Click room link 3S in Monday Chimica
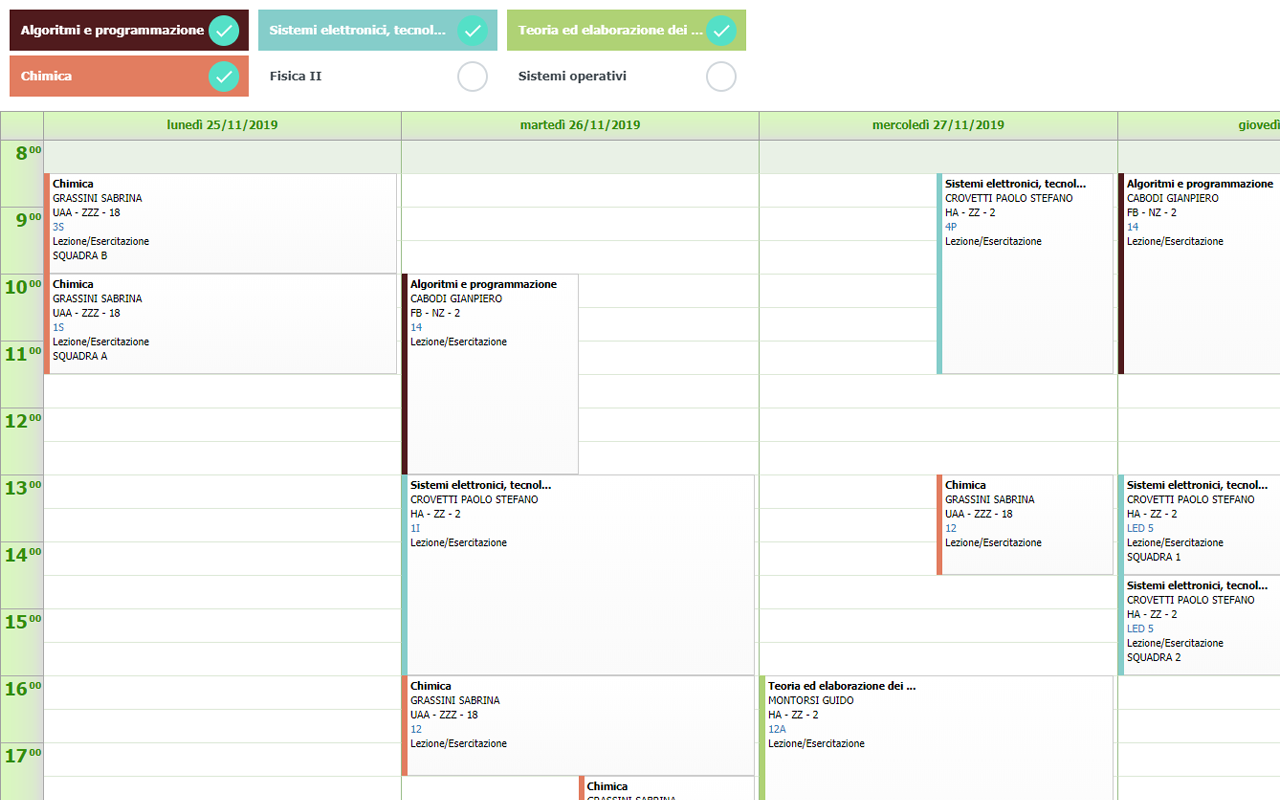The image size is (1280, 800). coord(58,227)
